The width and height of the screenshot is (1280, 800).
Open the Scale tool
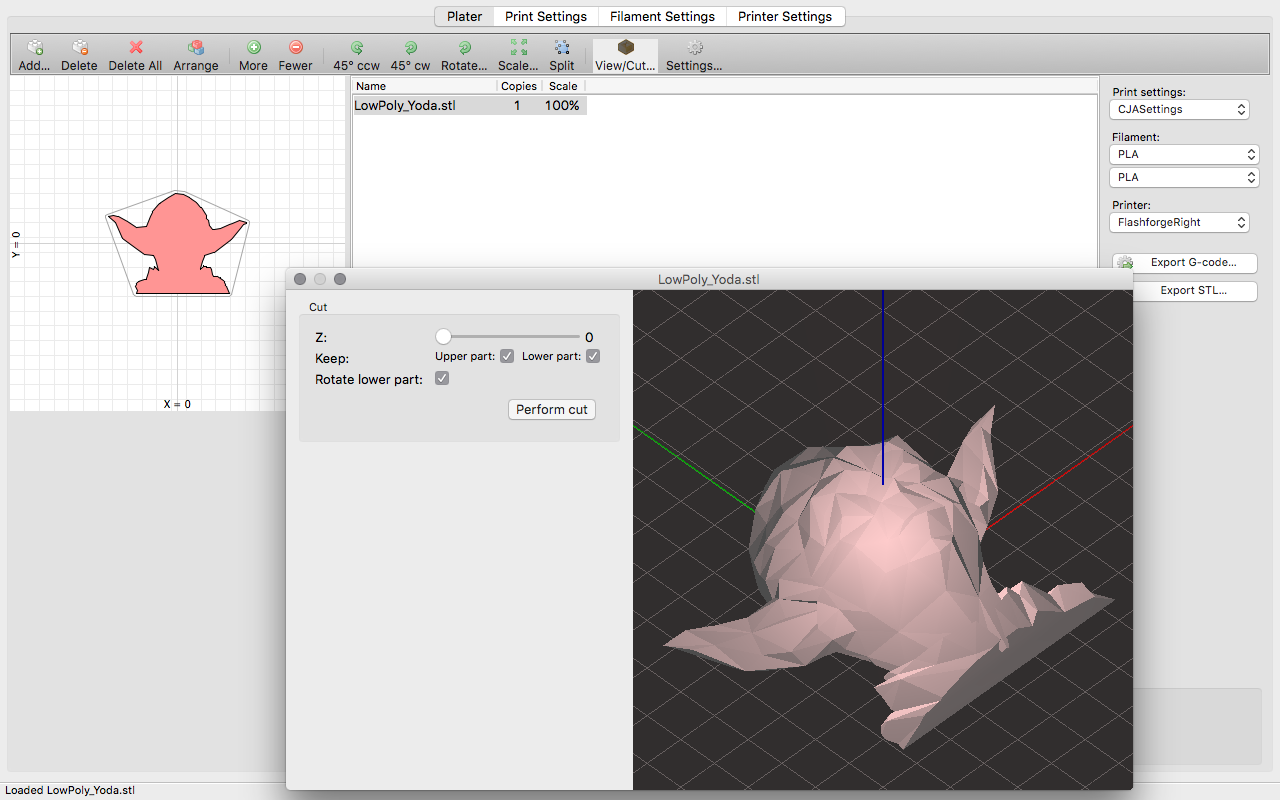tap(518, 55)
